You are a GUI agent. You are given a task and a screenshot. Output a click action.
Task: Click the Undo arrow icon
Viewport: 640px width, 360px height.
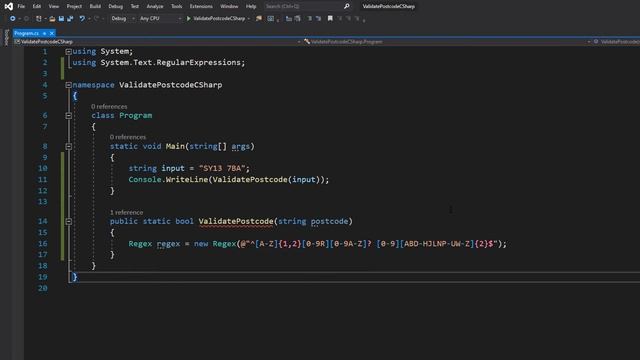[82, 18]
